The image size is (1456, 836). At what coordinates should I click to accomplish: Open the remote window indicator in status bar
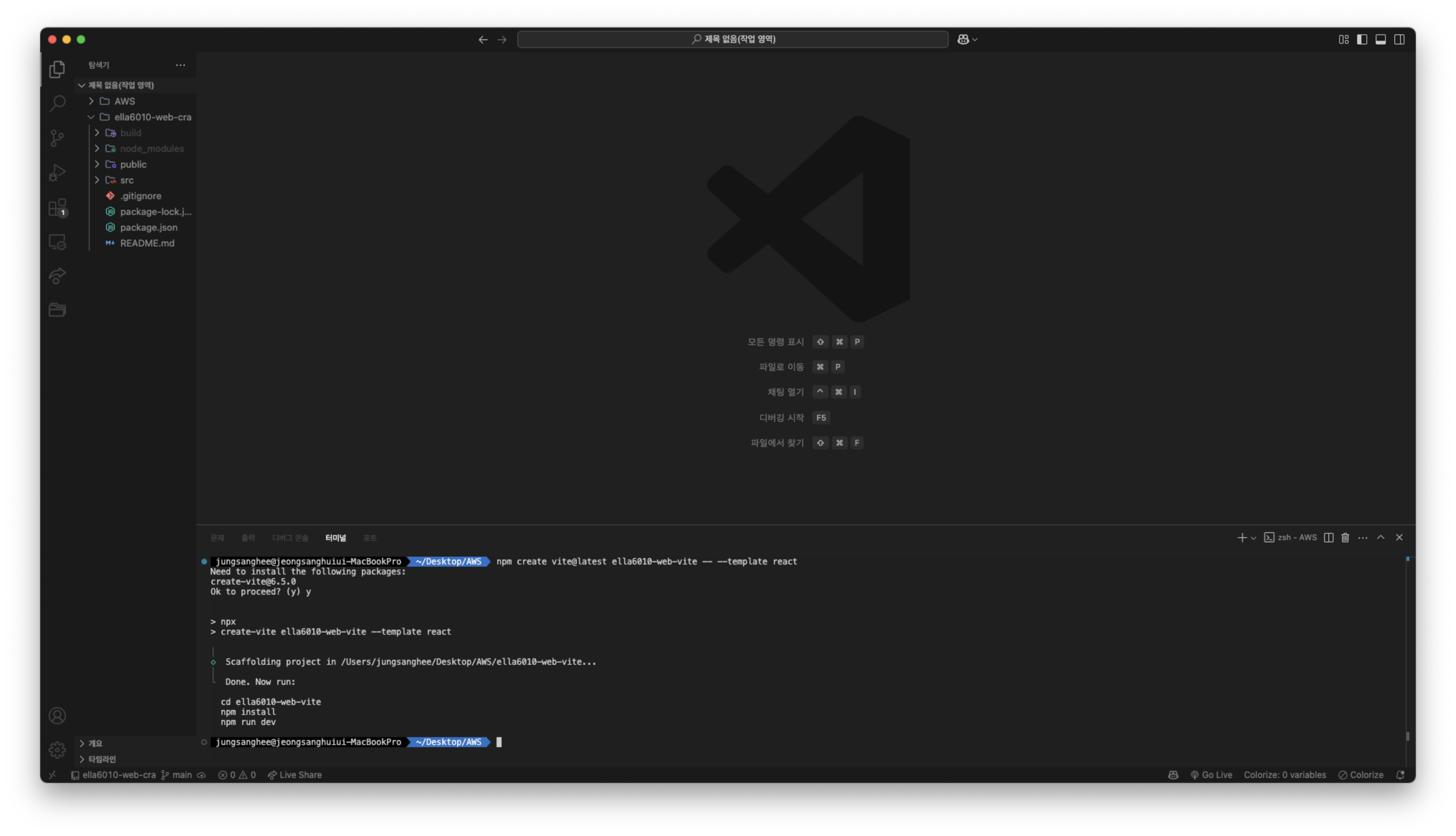(52, 774)
